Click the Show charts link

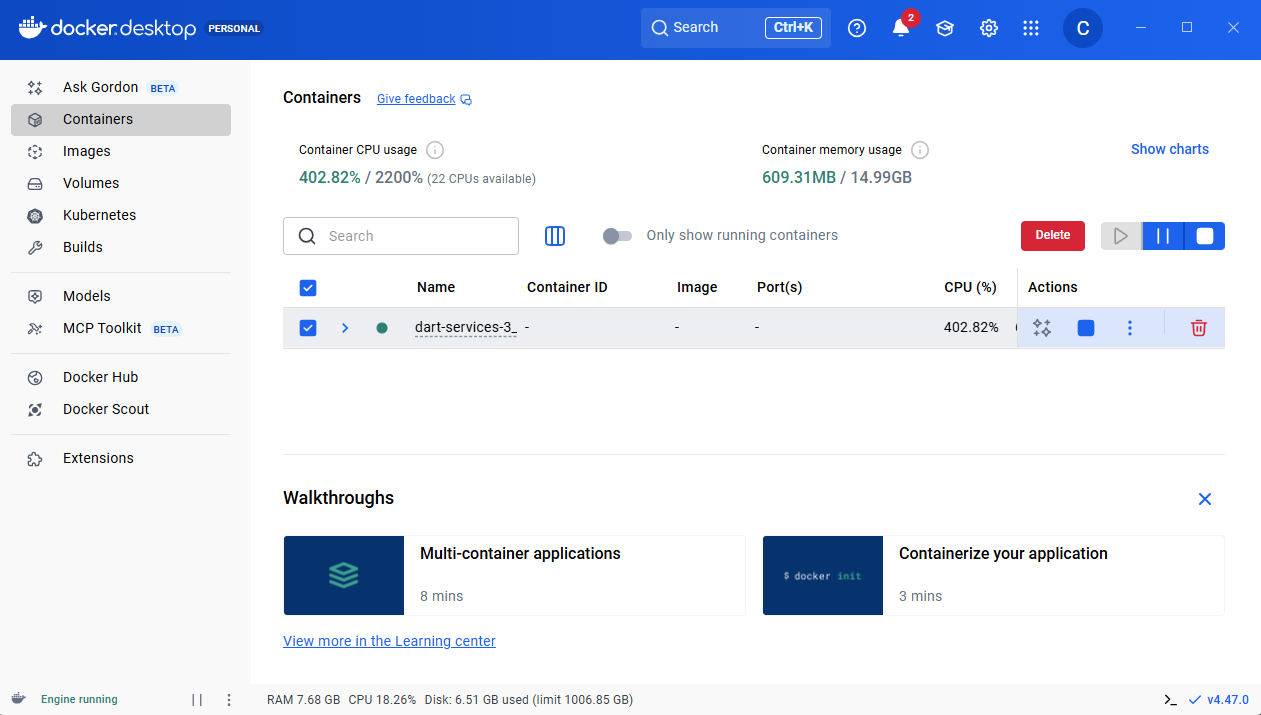click(1169, 149)
